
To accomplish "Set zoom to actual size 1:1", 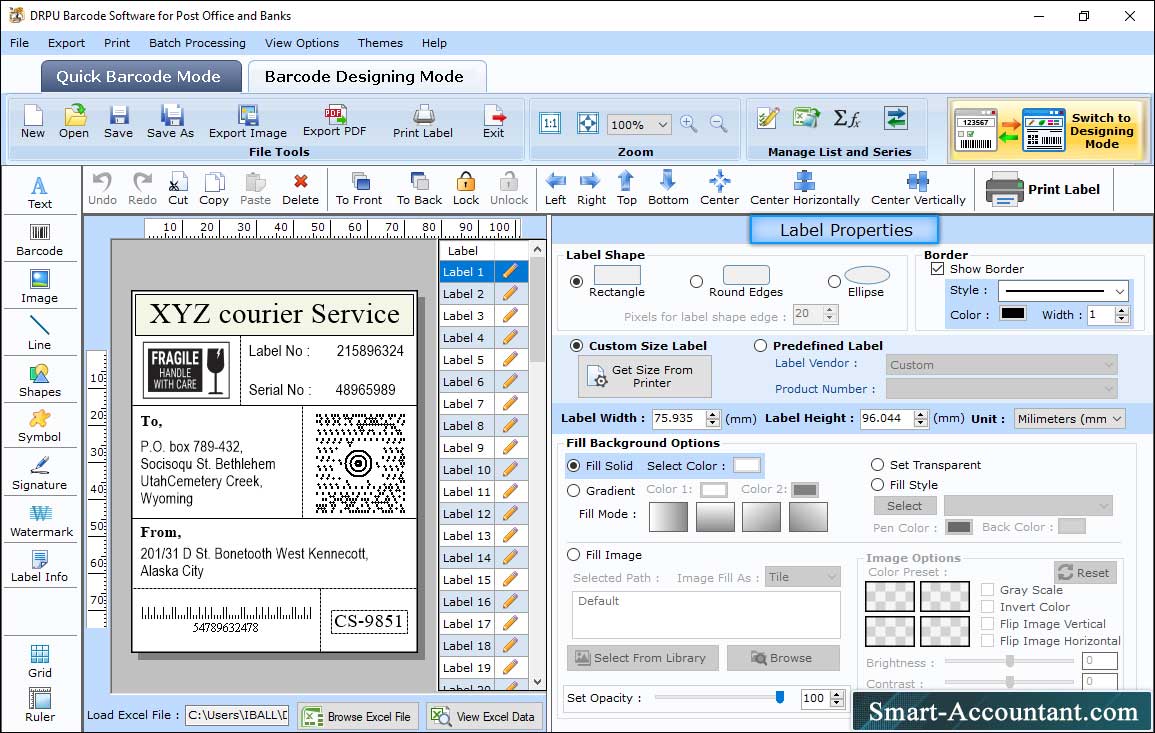I will (550, 123).
